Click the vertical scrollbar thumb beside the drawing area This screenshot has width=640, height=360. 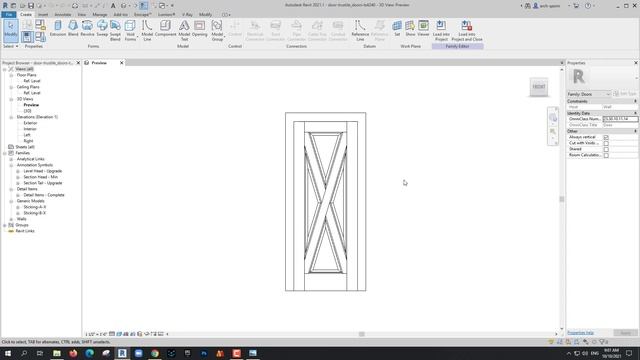click(562, 199)
